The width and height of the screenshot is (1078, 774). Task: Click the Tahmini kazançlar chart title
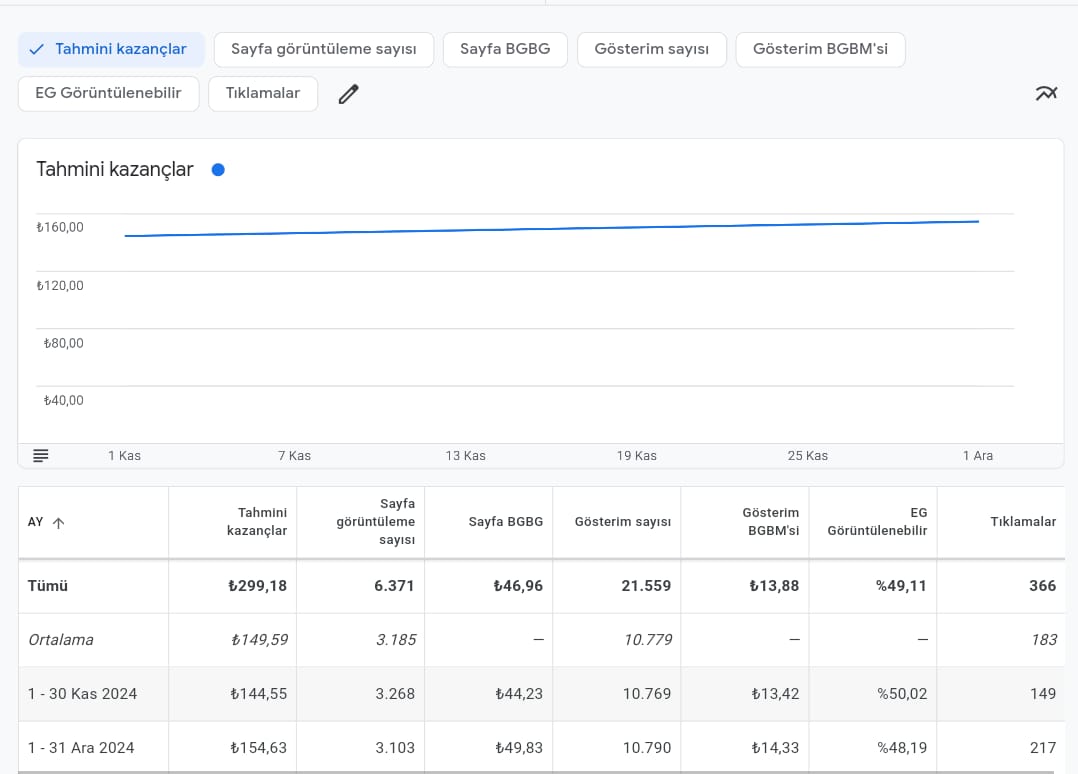115,170
